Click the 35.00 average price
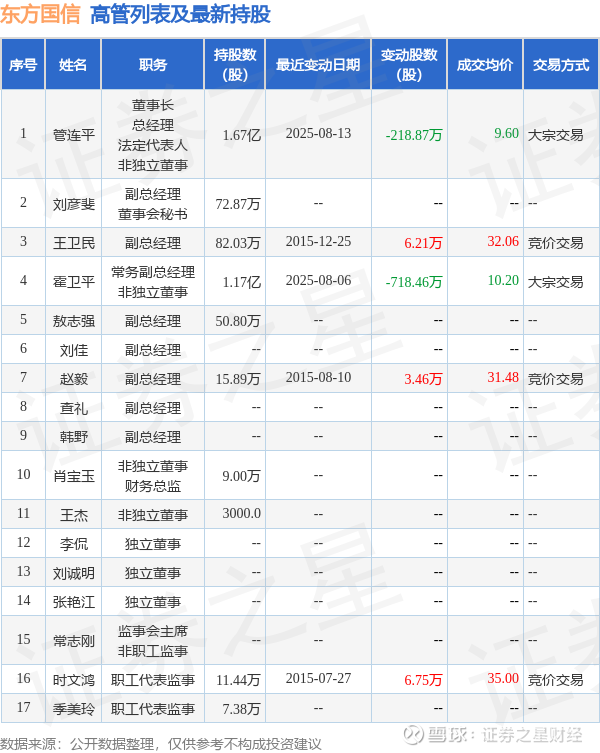The image size is (600, 753). 503,678
